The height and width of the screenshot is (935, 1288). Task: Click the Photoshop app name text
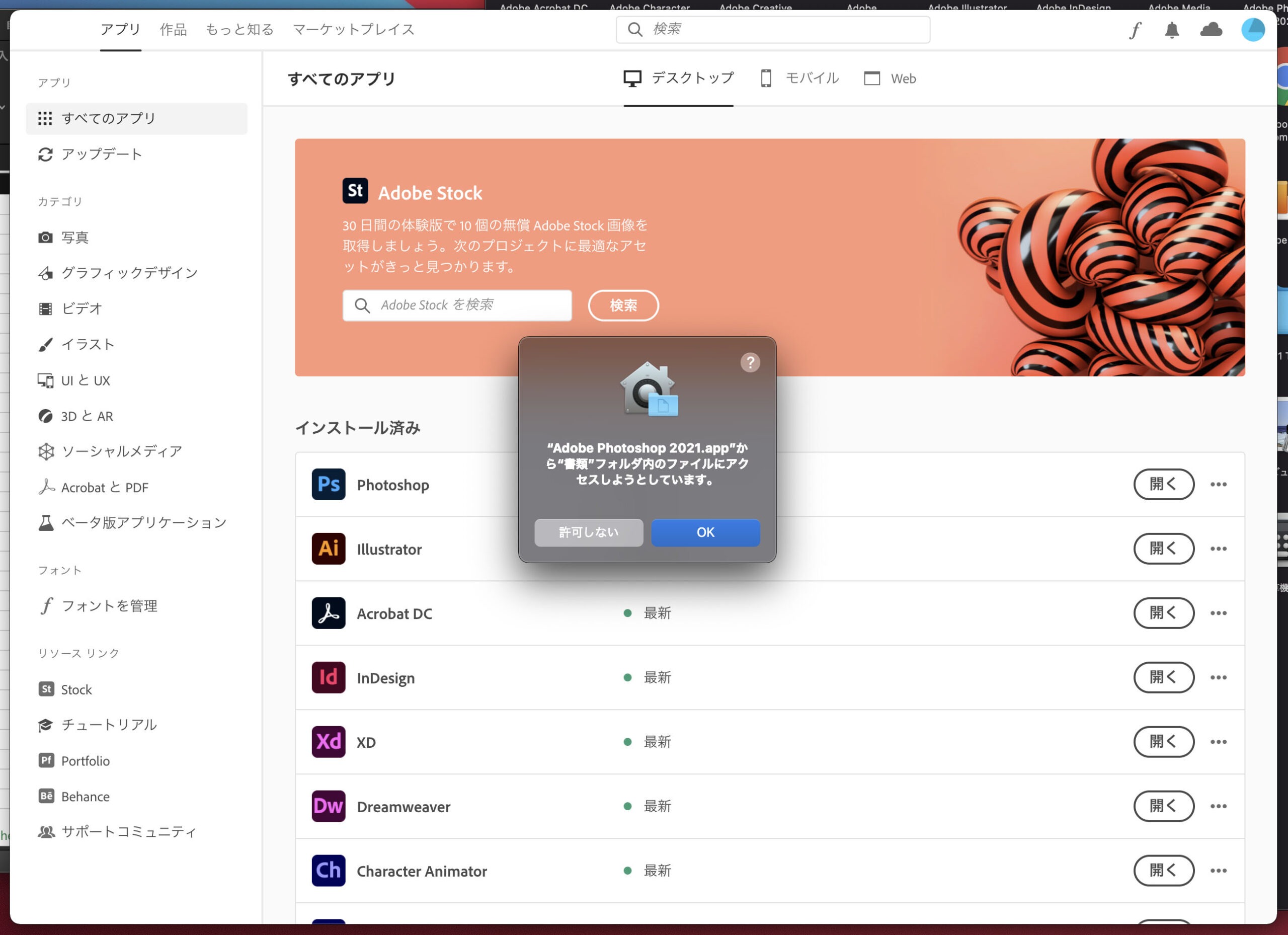coord(392,485)
